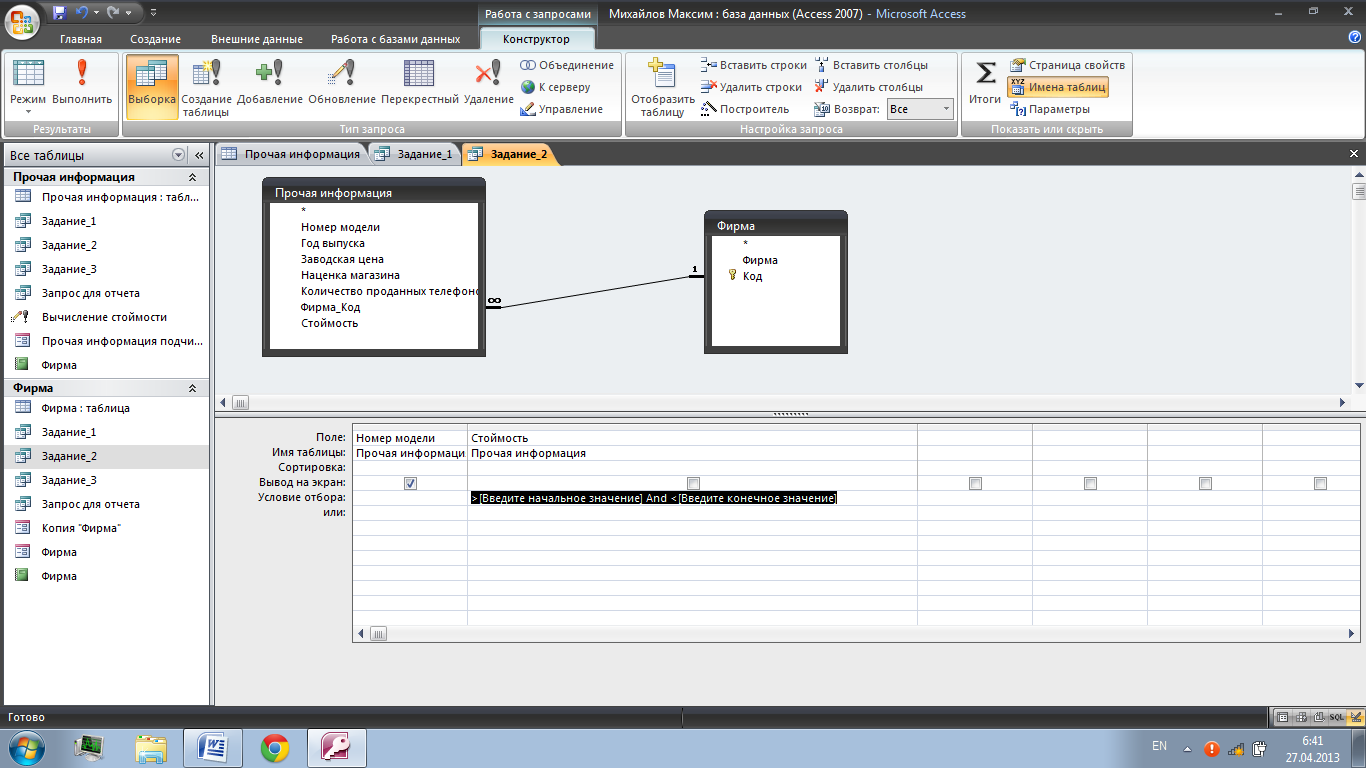The width and height of the screenshot is (1366, 768).
Task: Choose Создание таблицы query type
Action: [x=206, y=88]
